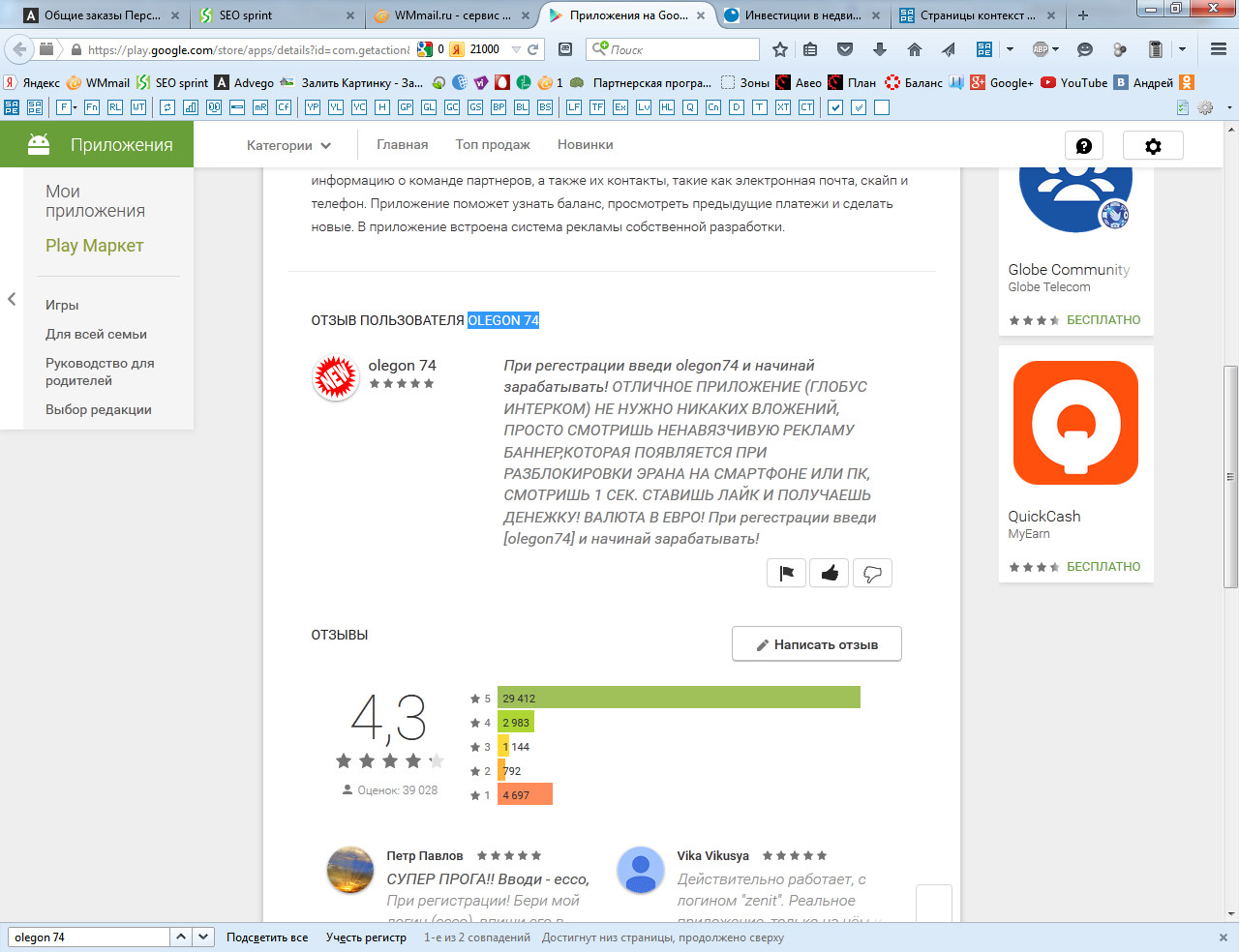Find next match with the find bar down arrow
The image size is (1239, 952).
click(203, 937)
